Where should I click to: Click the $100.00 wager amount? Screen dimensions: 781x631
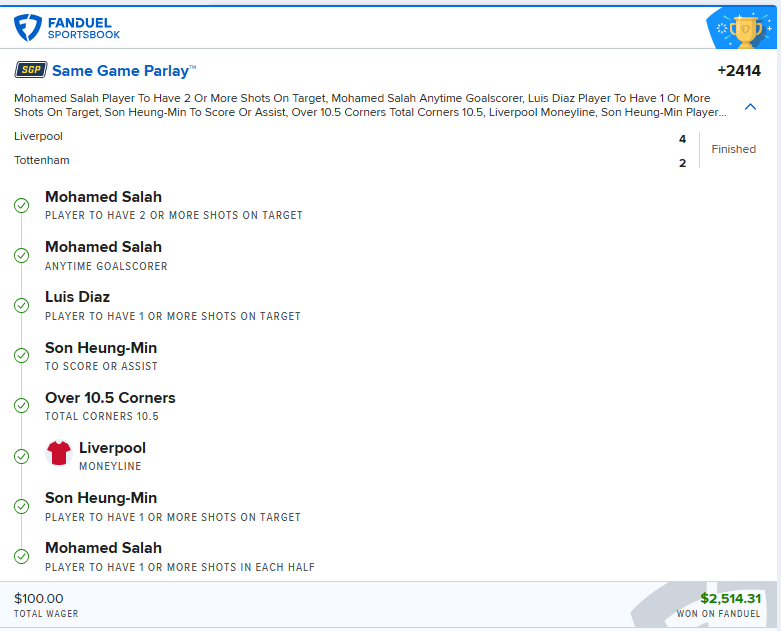(x=38, y=598)
